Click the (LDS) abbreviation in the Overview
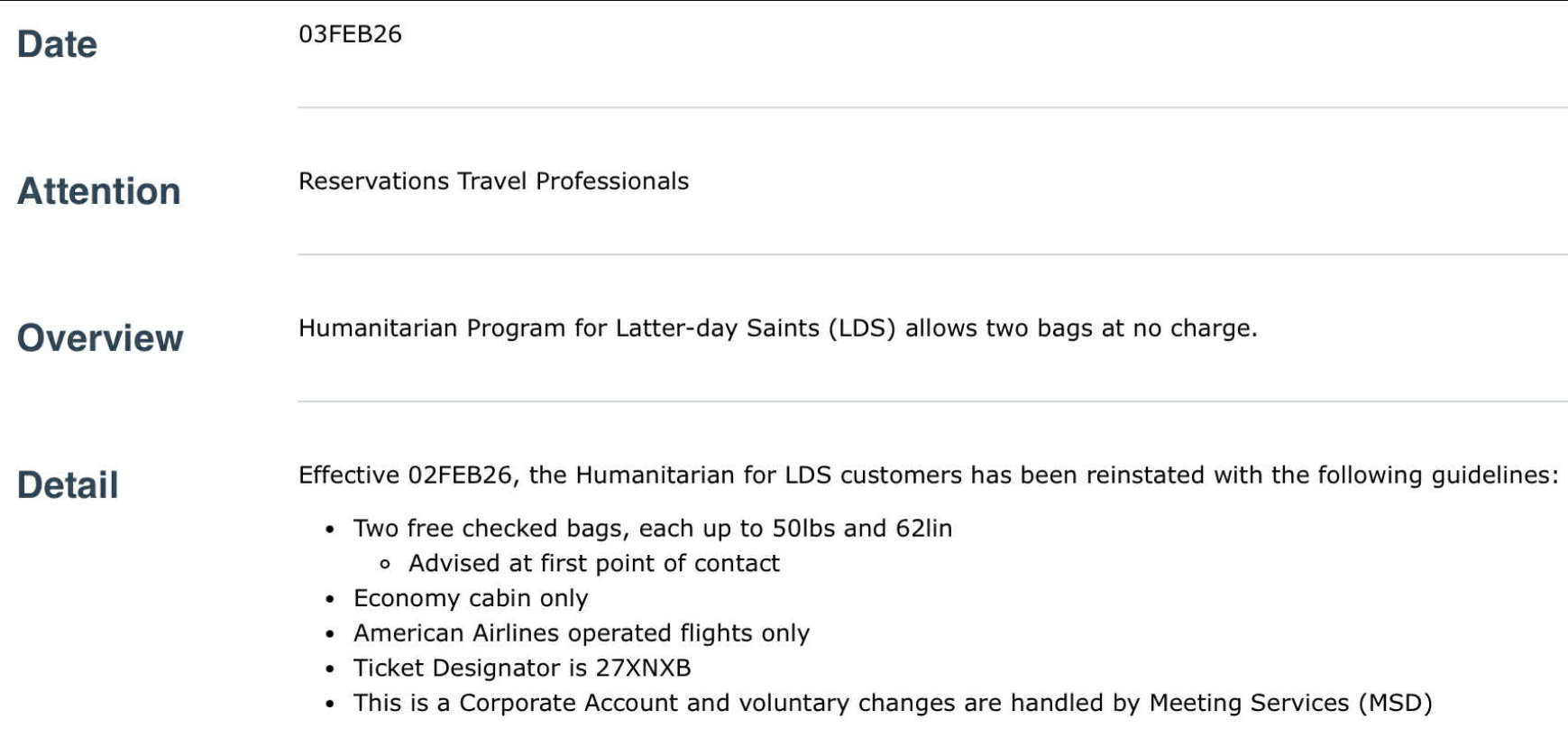 [862, 328]
